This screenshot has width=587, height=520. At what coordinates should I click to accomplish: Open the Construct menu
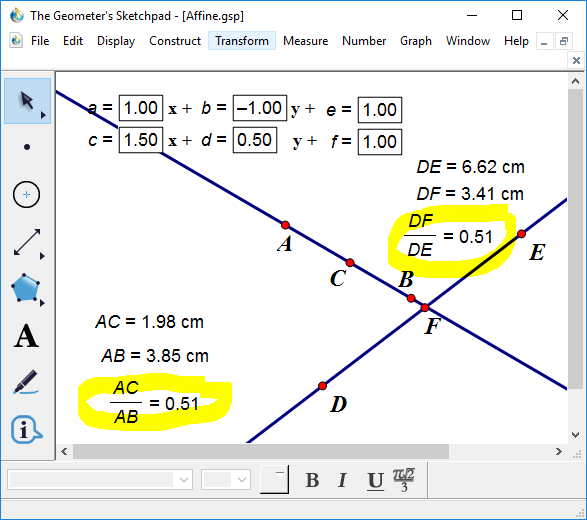[175, 40]
